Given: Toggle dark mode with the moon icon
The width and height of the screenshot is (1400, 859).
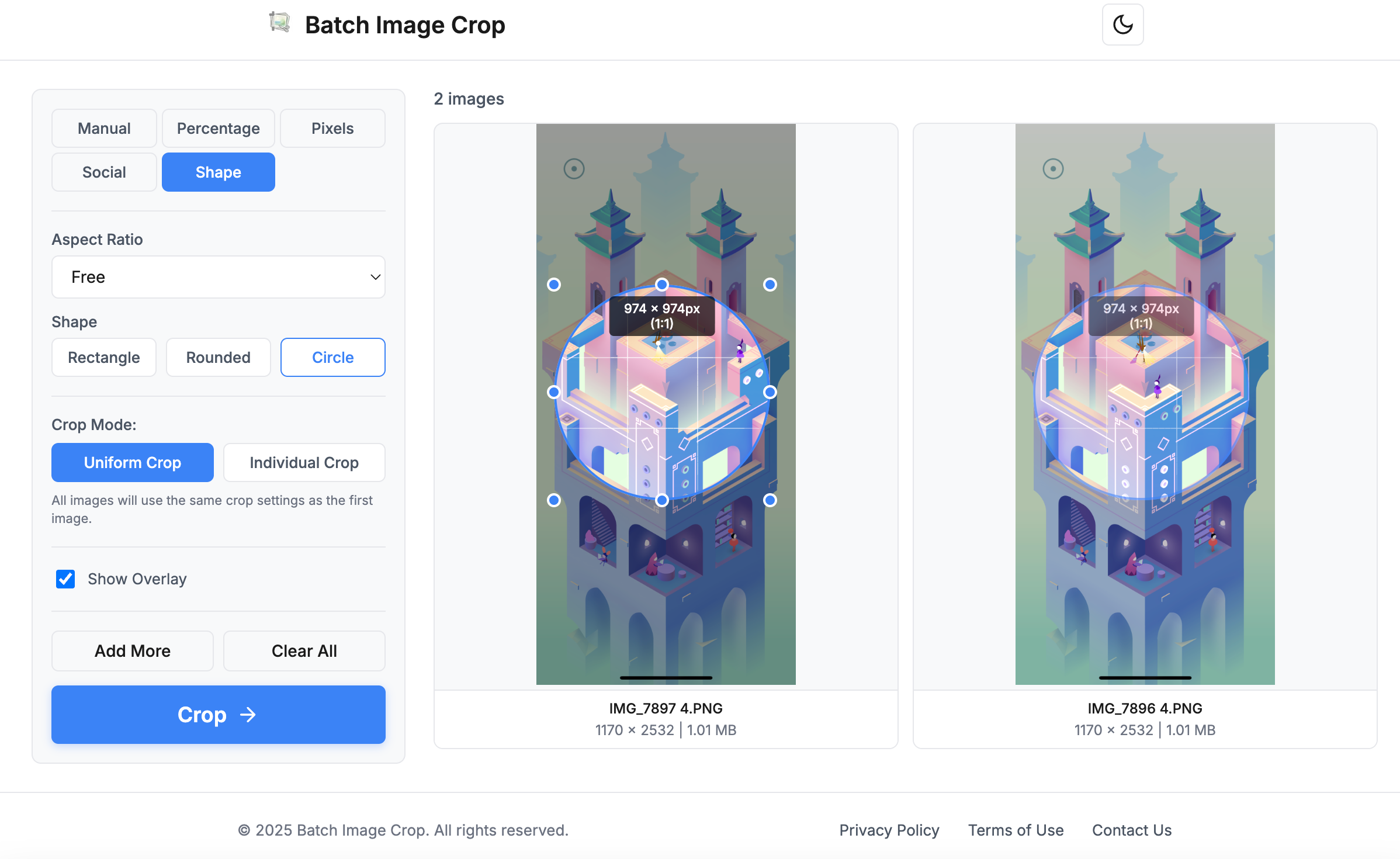Looking at the screenshot, I should click(x=1122, y=25).
